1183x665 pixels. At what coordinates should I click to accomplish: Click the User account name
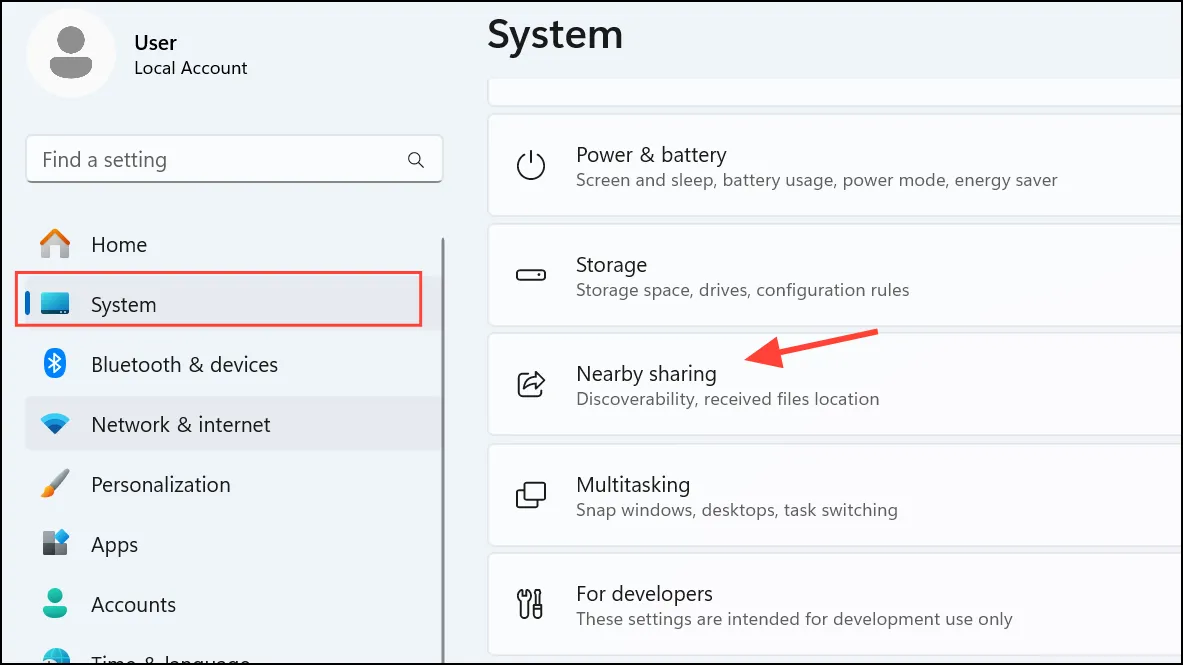155,43
